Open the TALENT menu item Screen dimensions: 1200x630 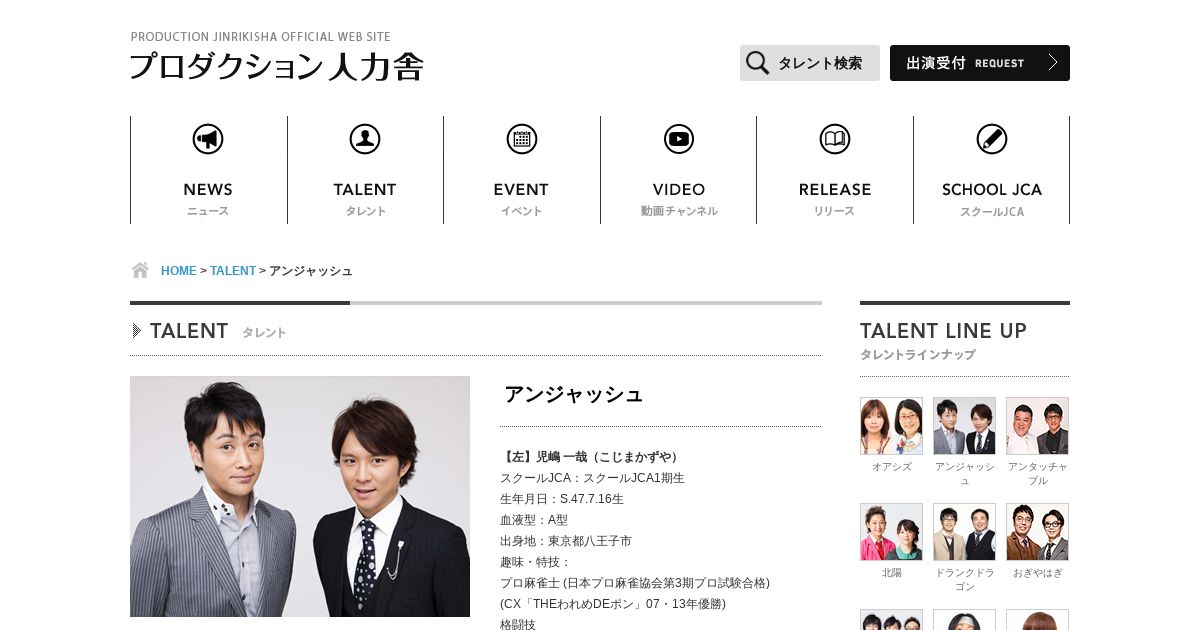[x=365, y=170]
